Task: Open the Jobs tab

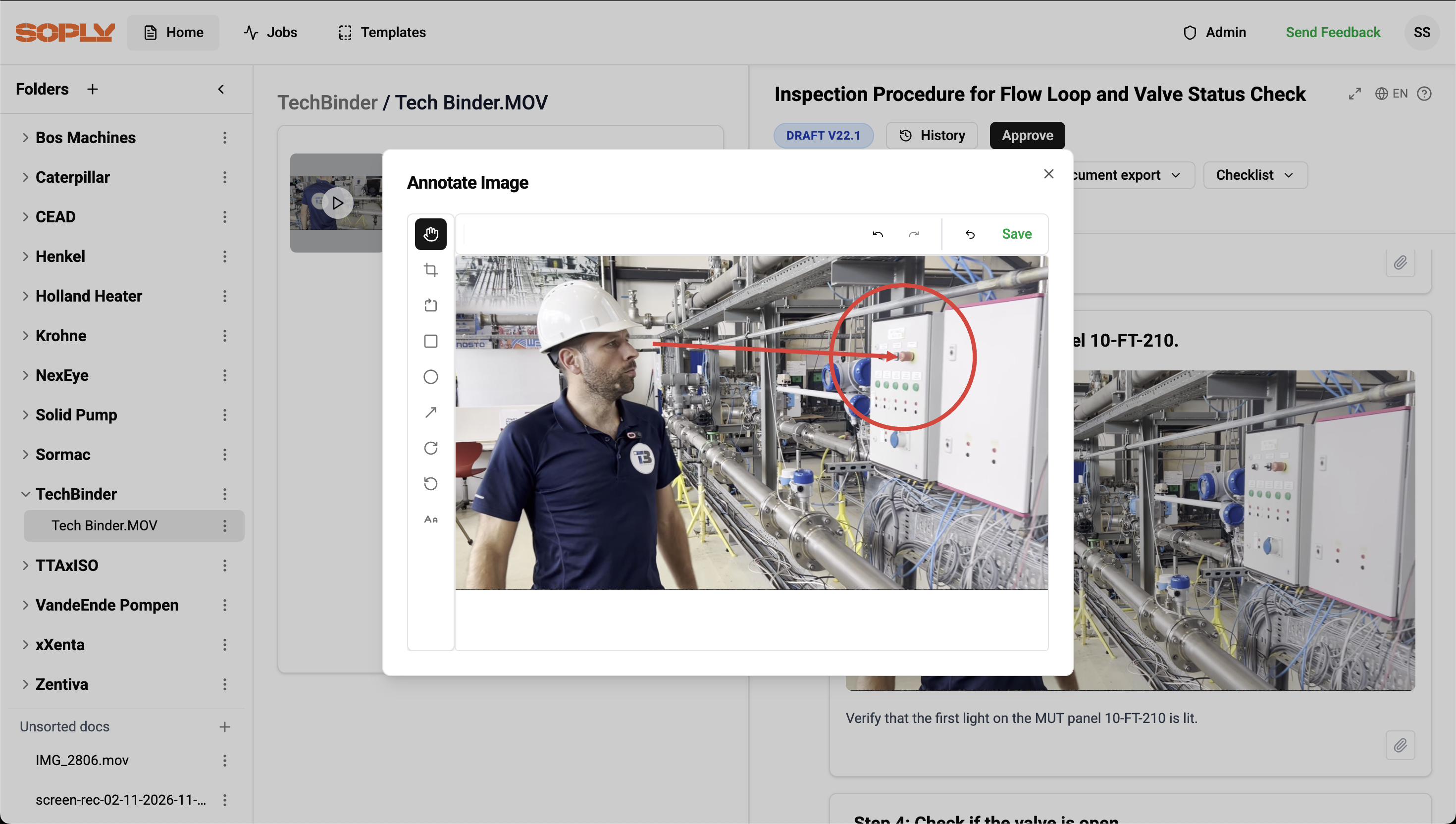Action: point(270,32)
